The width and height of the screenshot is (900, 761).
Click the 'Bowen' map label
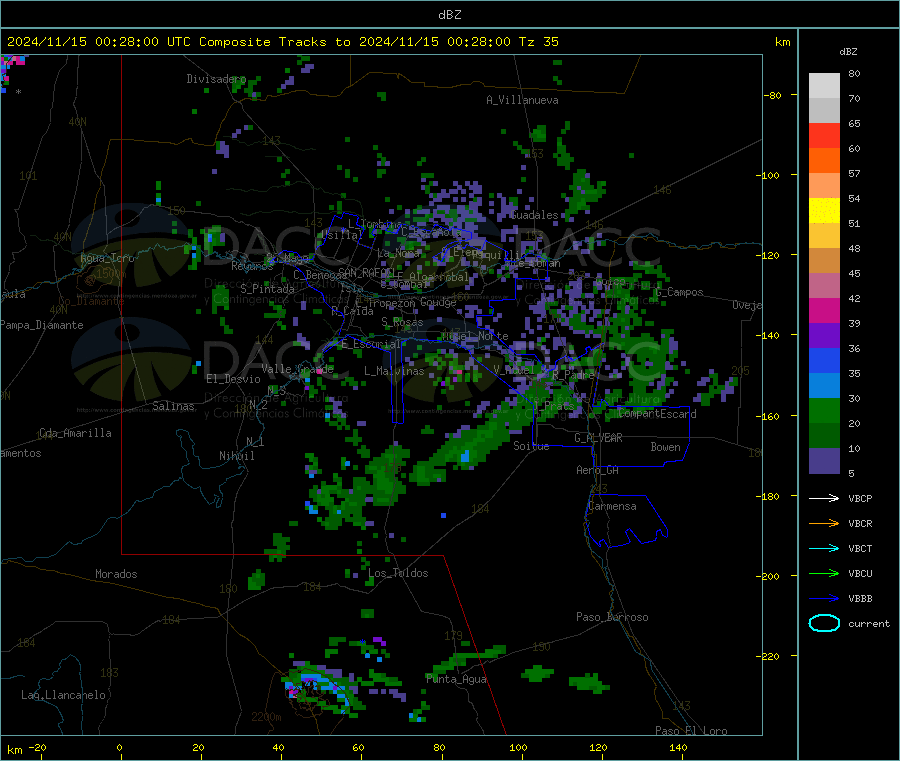click(665, 447)
